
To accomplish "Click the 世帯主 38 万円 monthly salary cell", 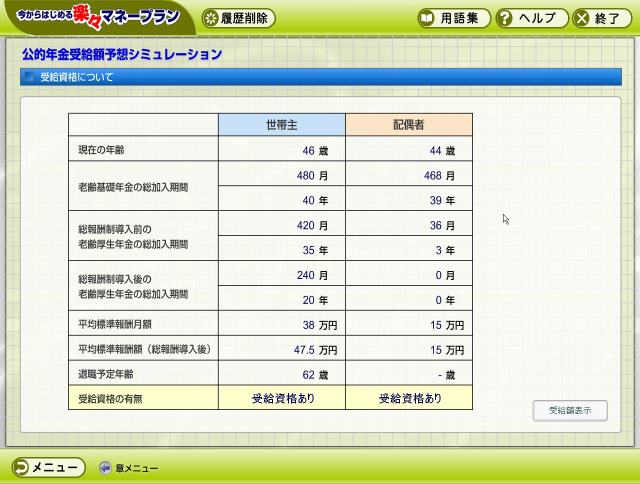I will (281, 325).
